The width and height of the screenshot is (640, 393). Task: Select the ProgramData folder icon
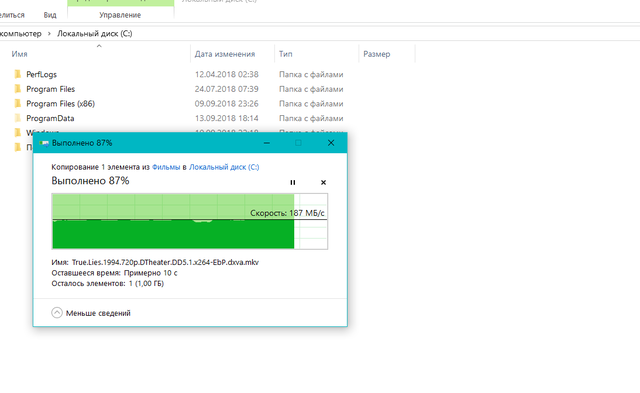[x=18, y=118]
